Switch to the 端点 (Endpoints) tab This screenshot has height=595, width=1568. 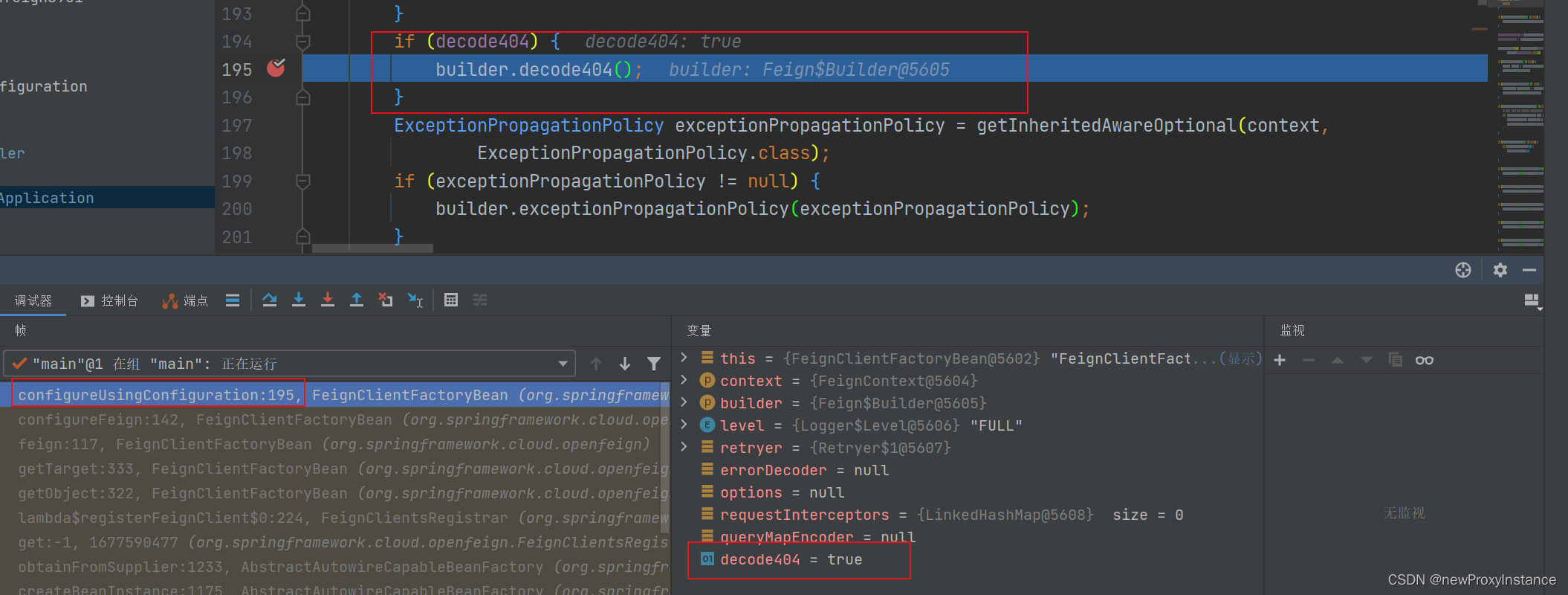186,300
